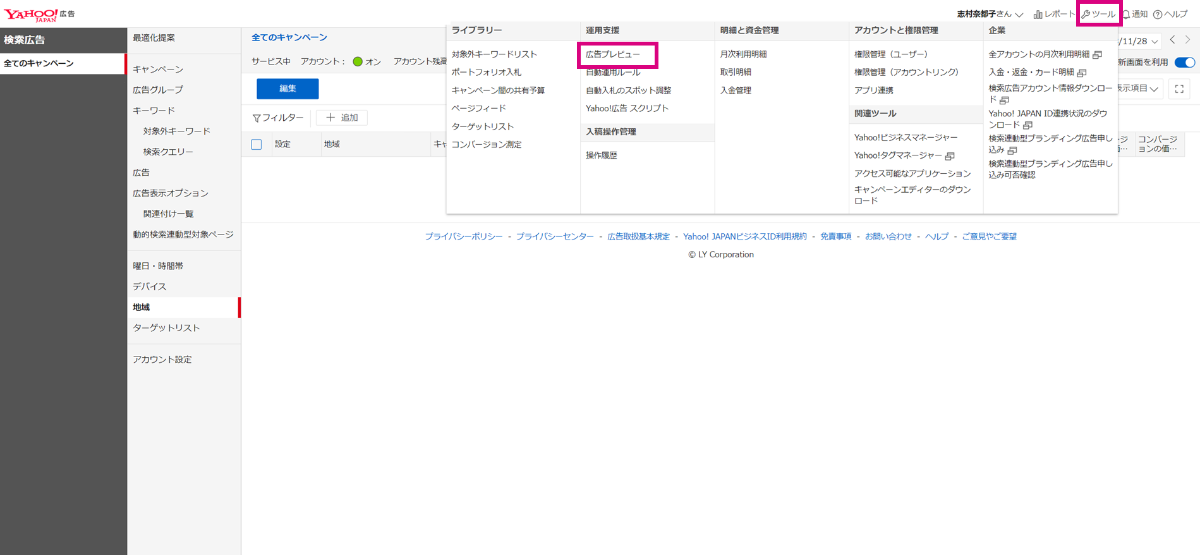This screenshot has height=555, width=1200.
Task: Open the date range dropdown
Action: tap(1140, 41)
